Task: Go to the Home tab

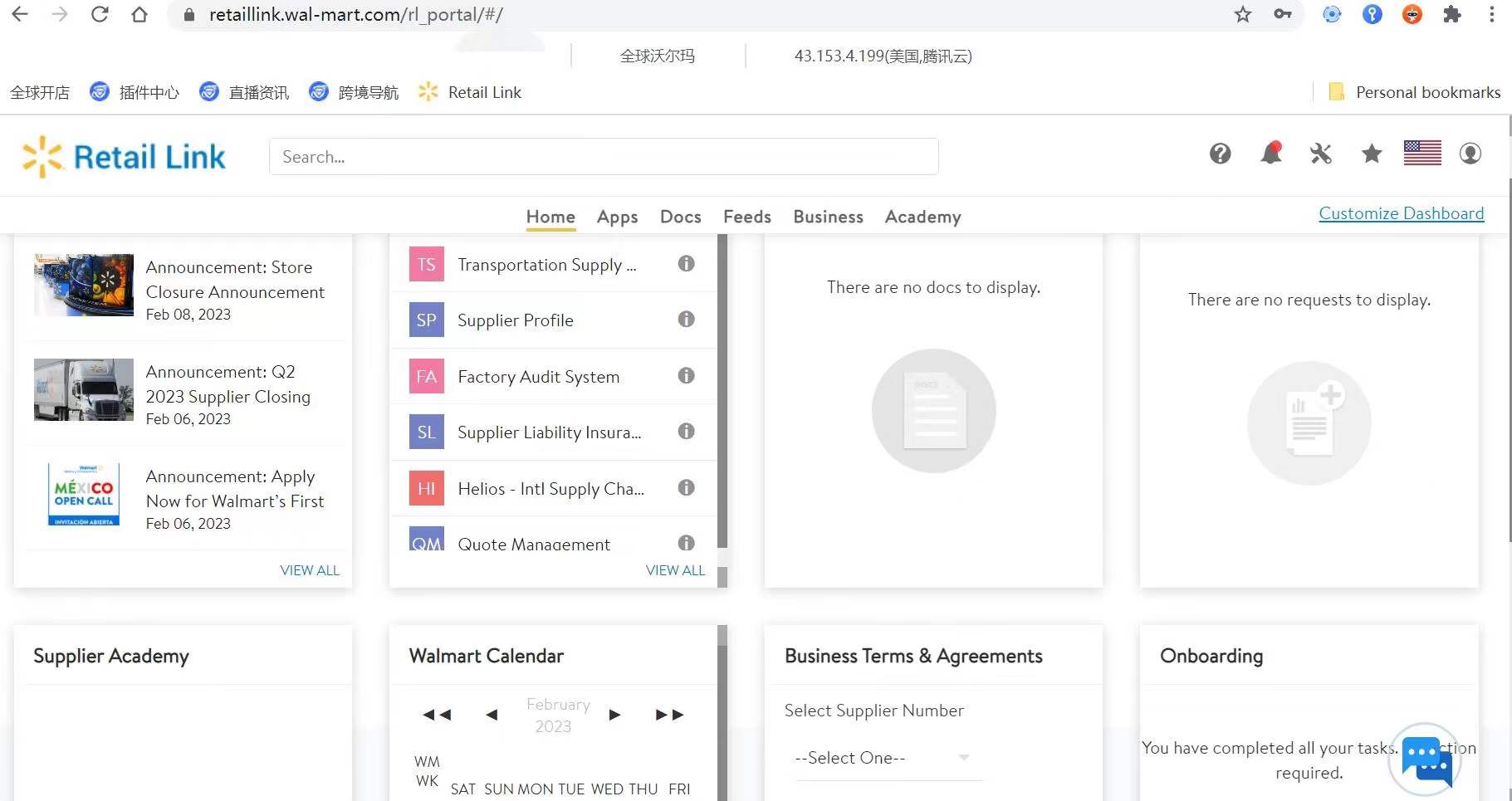Action: coord(550,217)
